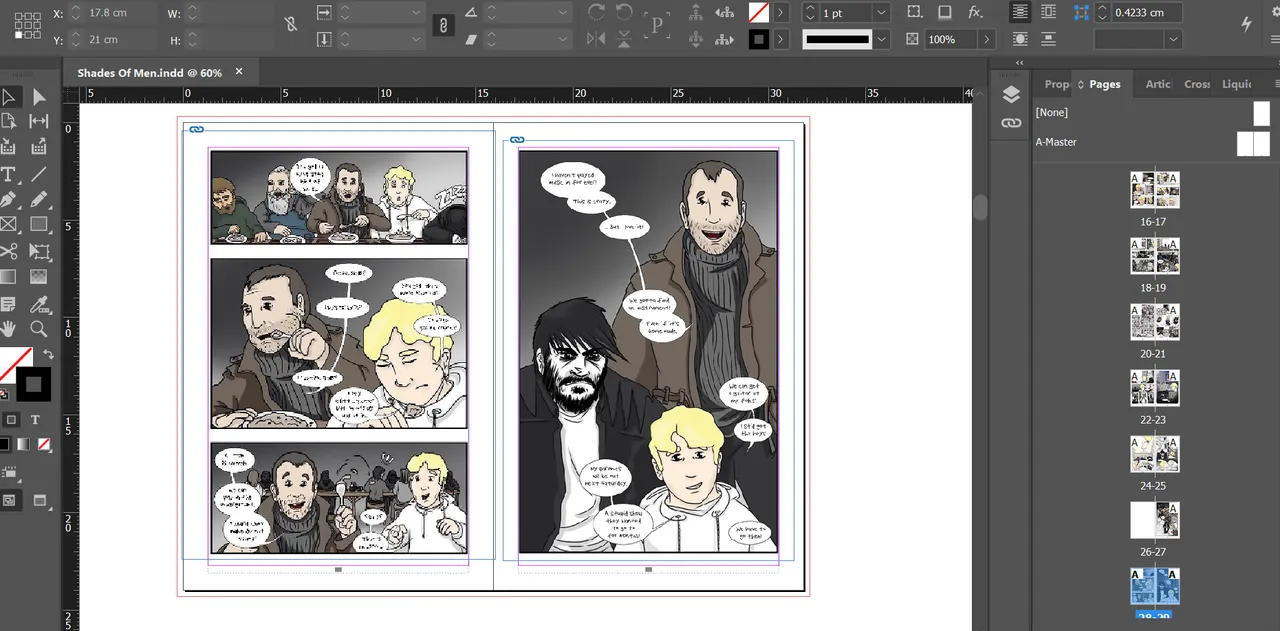The width and height of the screenshot is (1280, 631).
Task: Expand the opacity slider arrow
Action: 987,39
